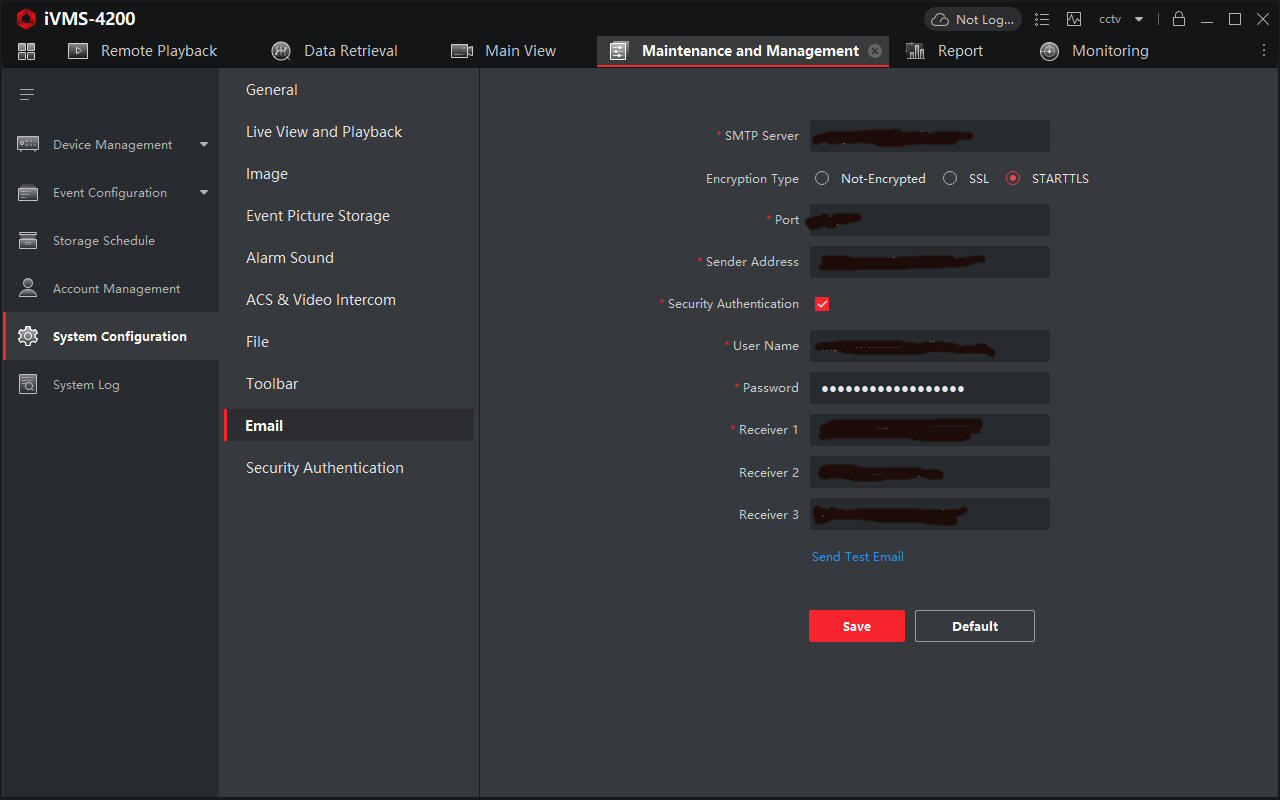Click the Storage Schedule icon
Screen dimensions: 1280x800
point(28,240)
